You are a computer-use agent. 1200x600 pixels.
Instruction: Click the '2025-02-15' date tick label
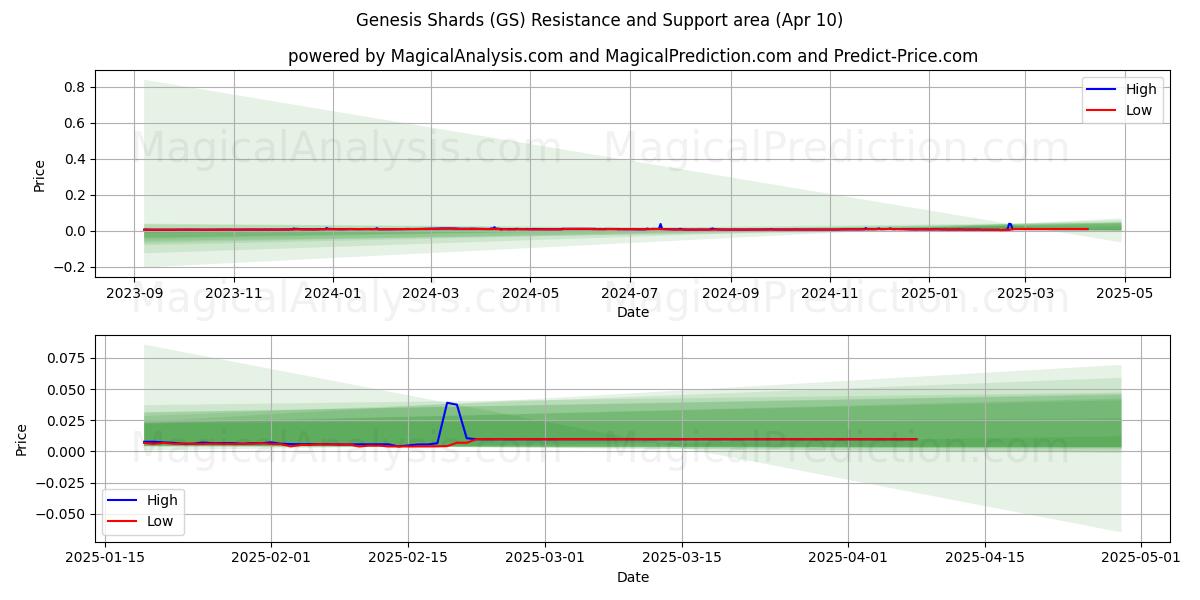point(408,558)
